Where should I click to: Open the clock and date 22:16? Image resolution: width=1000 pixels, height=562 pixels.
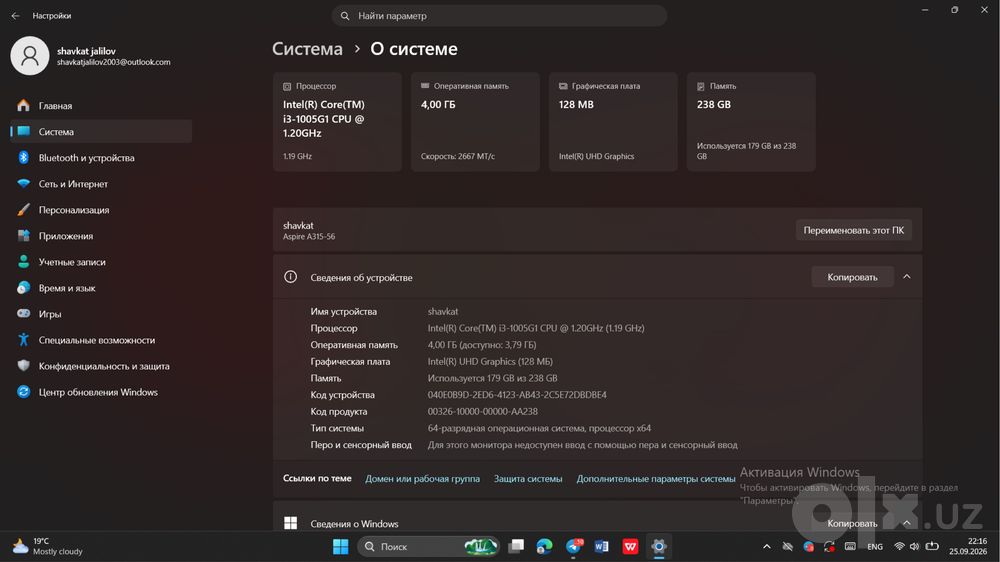tap(968, 547)
